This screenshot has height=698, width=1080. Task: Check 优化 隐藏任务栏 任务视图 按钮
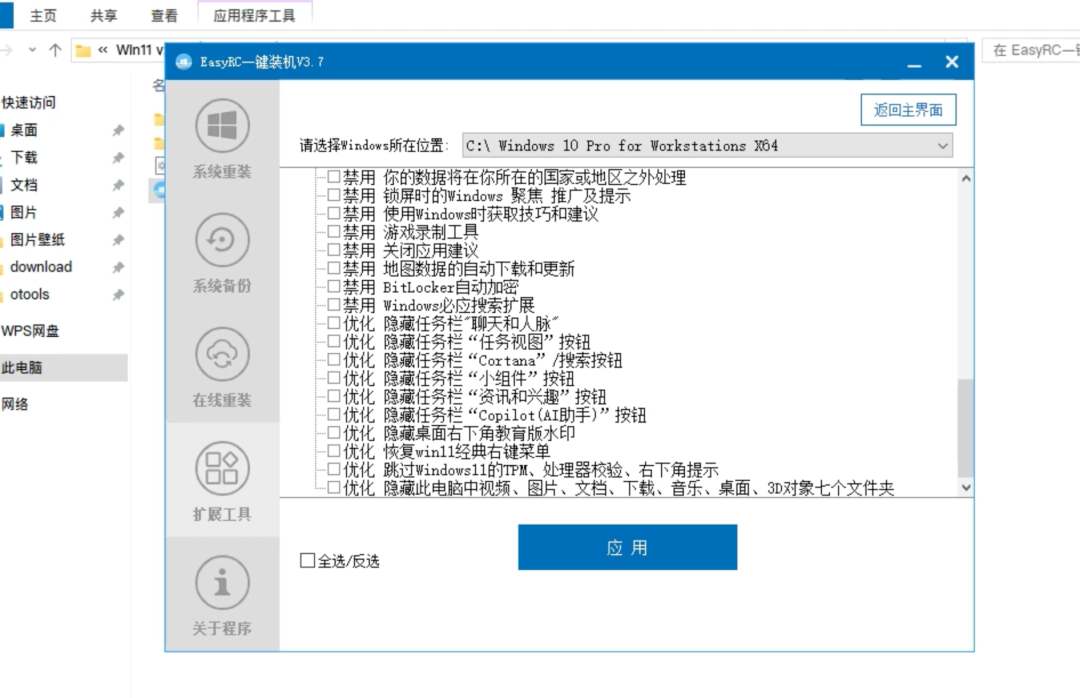coord(333,341)
